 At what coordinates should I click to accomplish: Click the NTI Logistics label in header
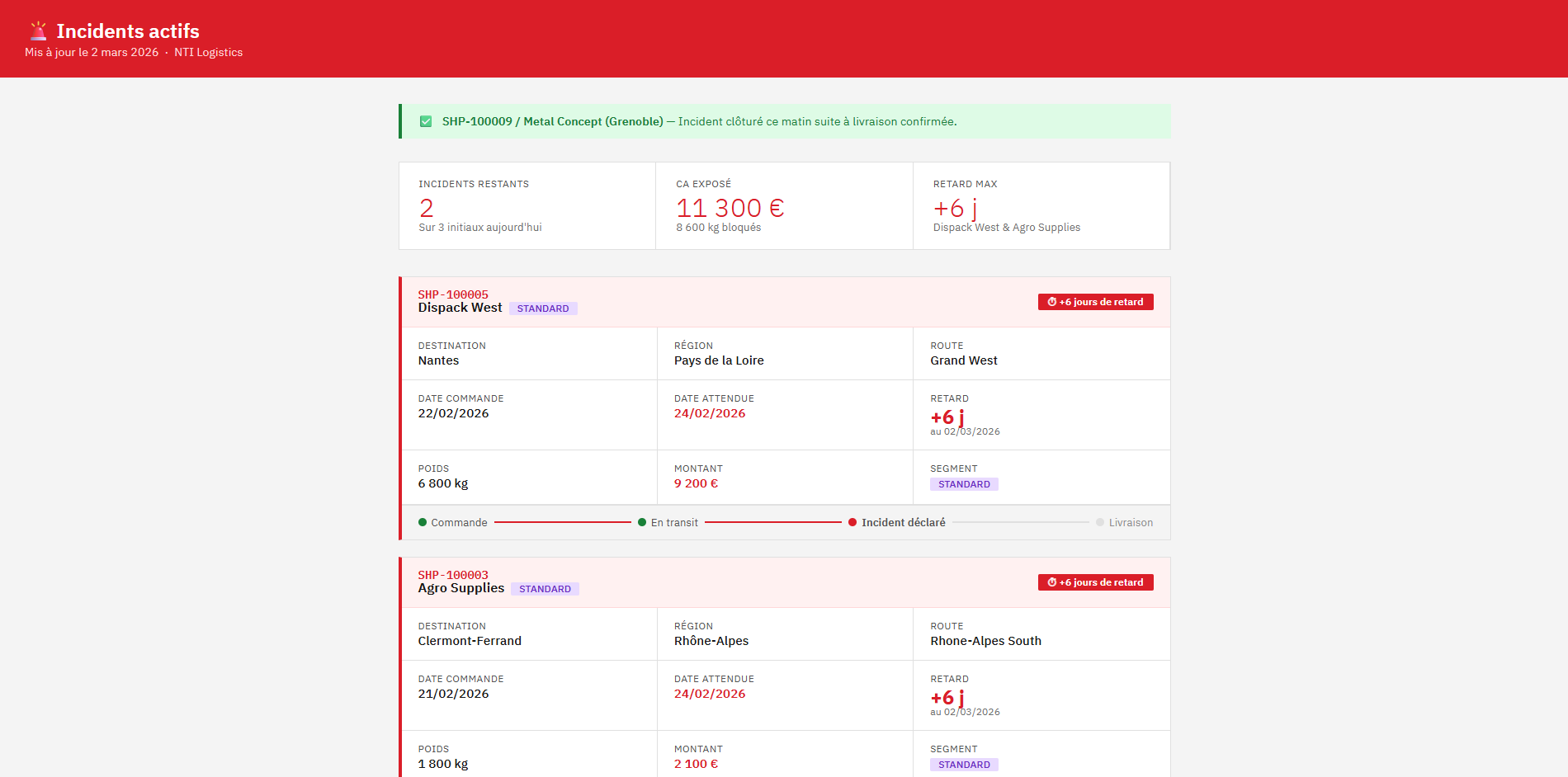[208, 52]
